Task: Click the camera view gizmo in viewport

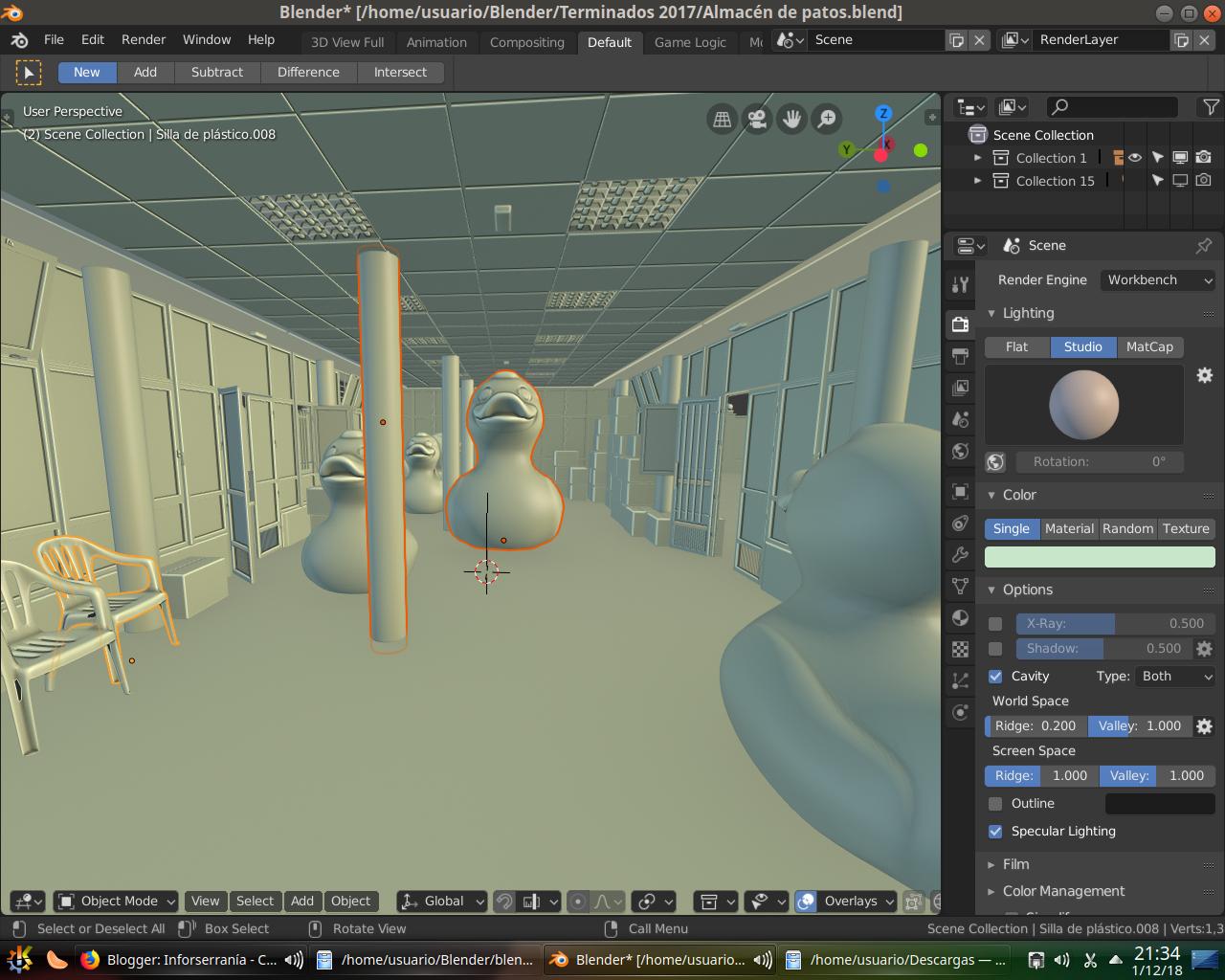Action: point(756,119)
